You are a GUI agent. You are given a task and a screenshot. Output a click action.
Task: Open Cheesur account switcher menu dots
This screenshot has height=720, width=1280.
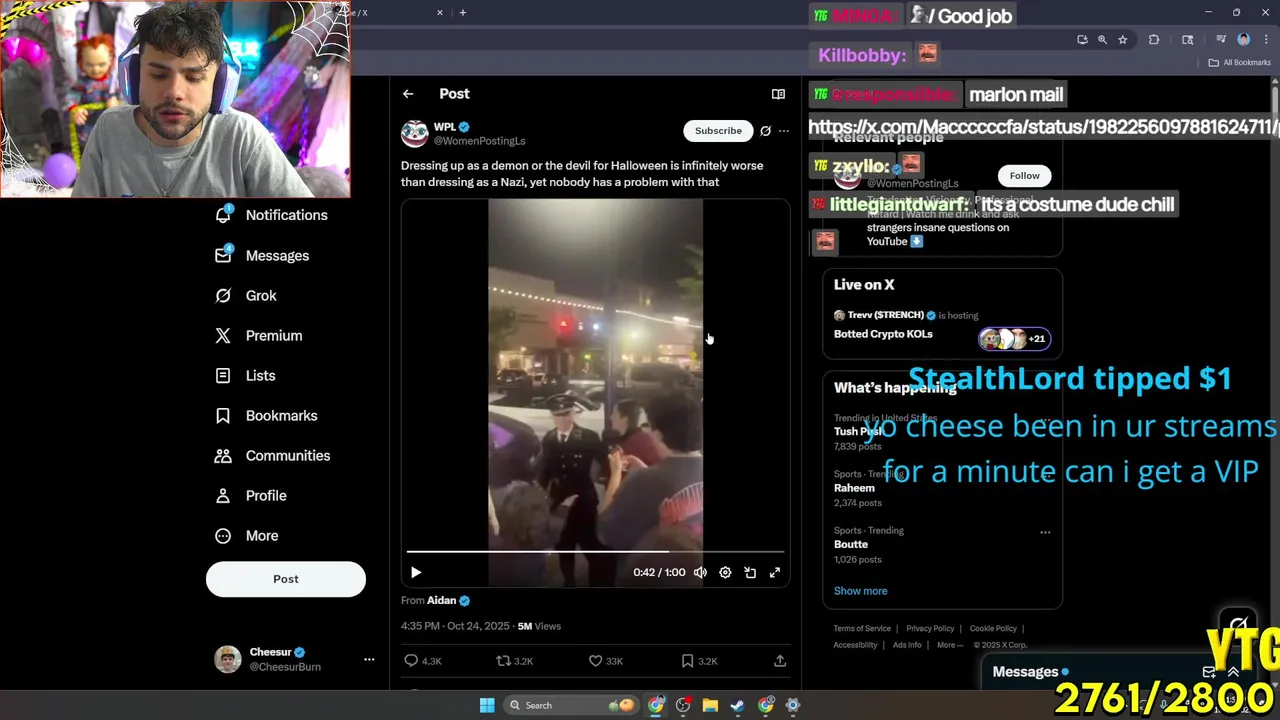tap(369, 659)
